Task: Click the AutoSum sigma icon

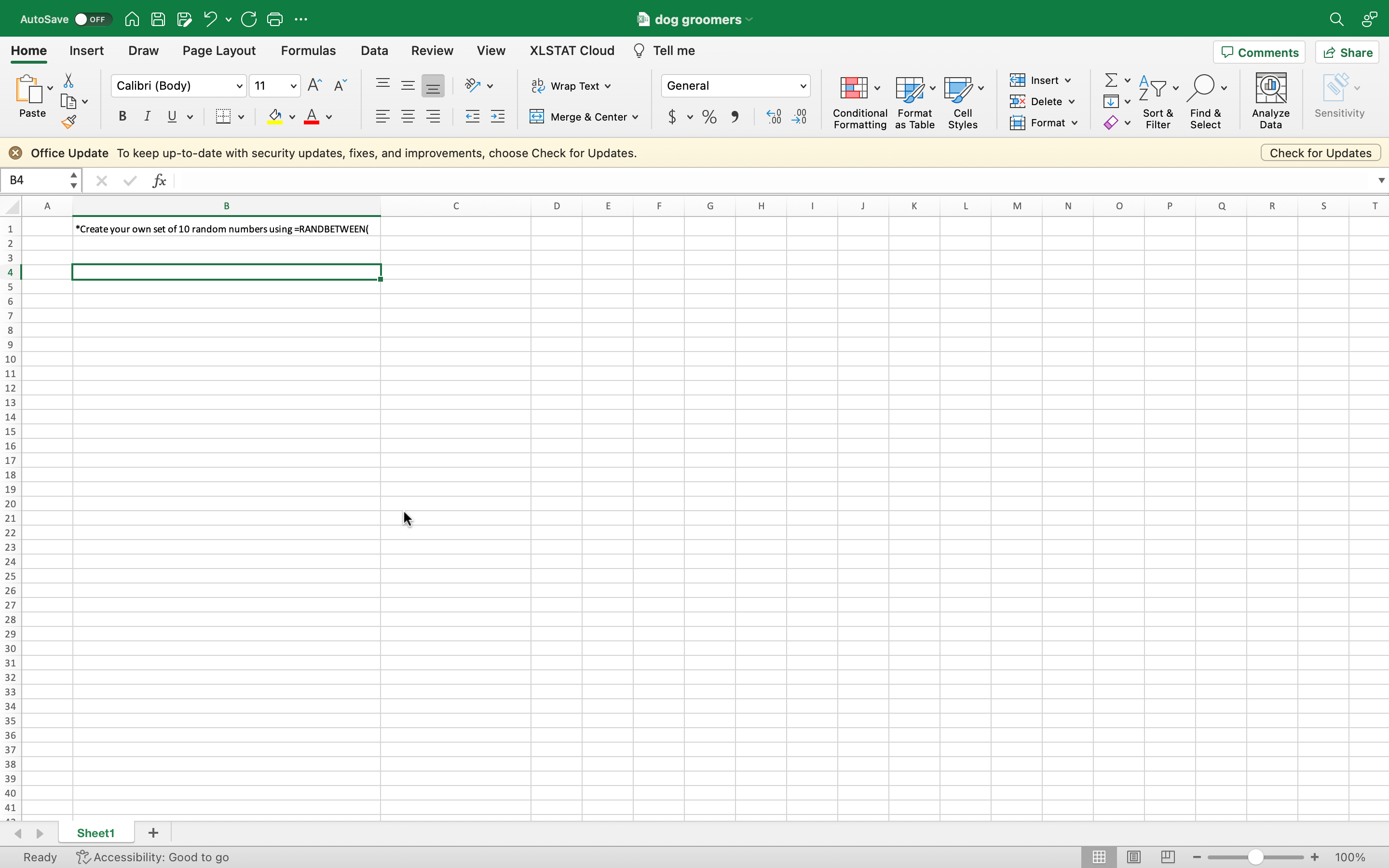Action: pyautogui.click(x=1111, y=80)
